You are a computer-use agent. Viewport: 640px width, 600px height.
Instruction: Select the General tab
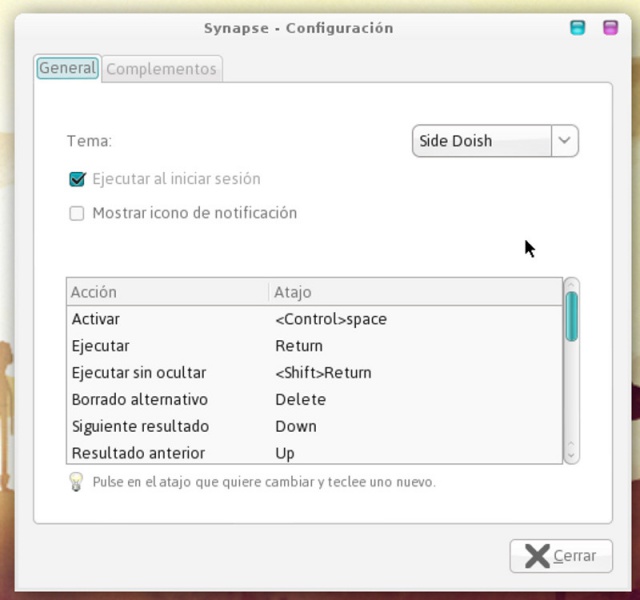[x=68, y=68]
